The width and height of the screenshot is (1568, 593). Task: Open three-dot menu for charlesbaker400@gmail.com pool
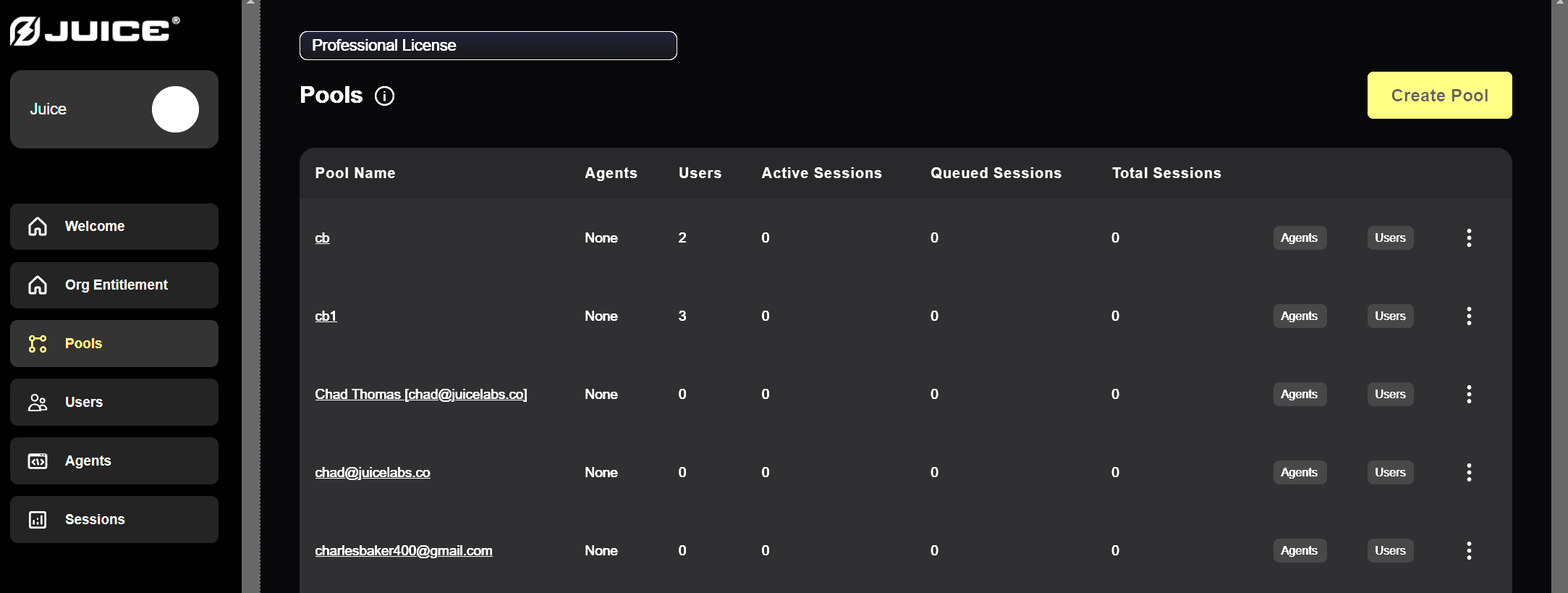point(1469,550)
